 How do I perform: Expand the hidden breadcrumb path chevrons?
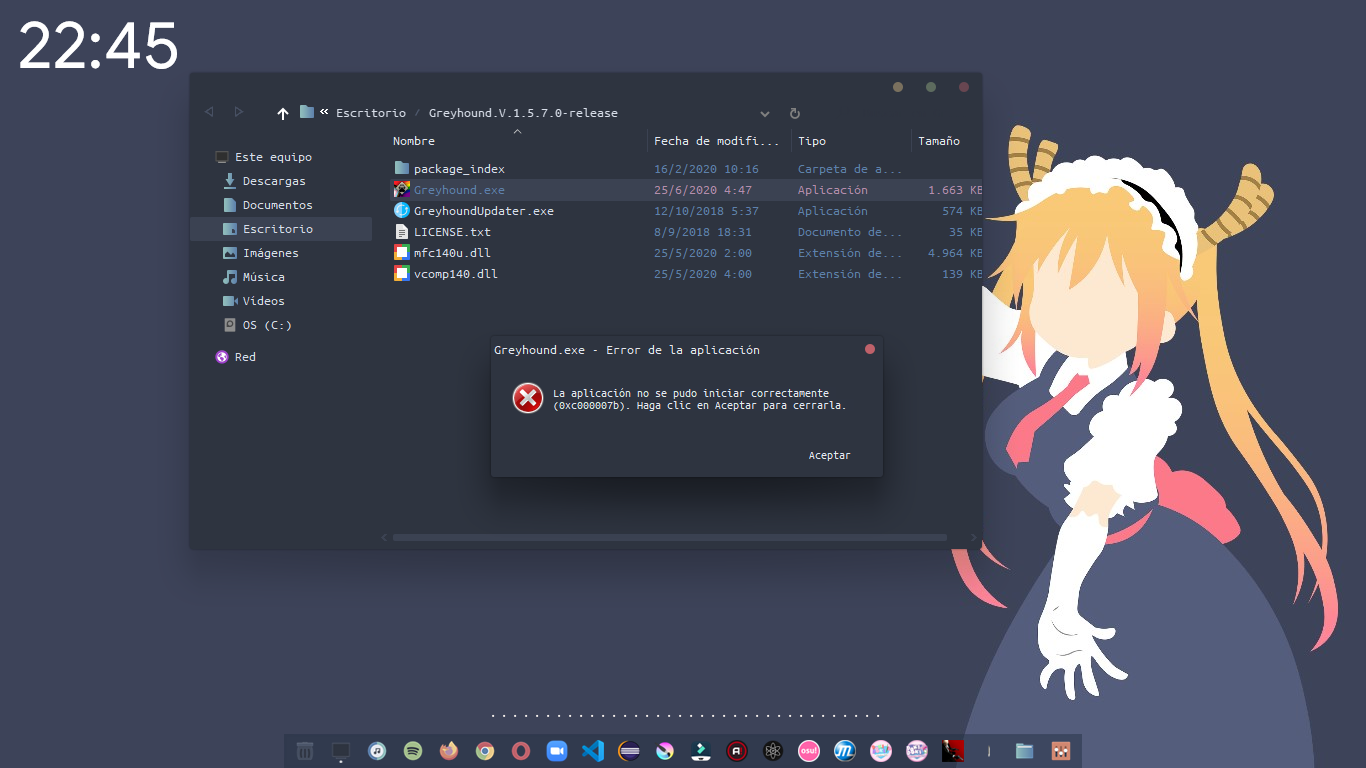click(324, 112)
